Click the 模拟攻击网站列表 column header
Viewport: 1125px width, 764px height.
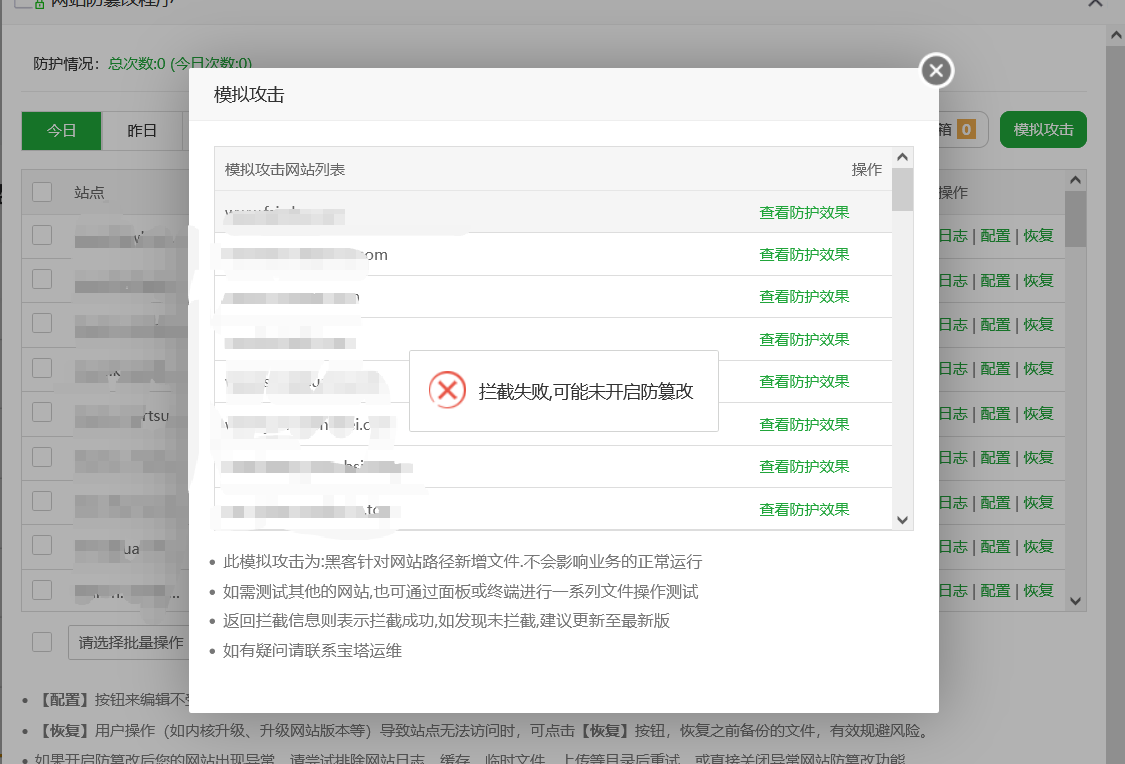click(x=285, y=169)
